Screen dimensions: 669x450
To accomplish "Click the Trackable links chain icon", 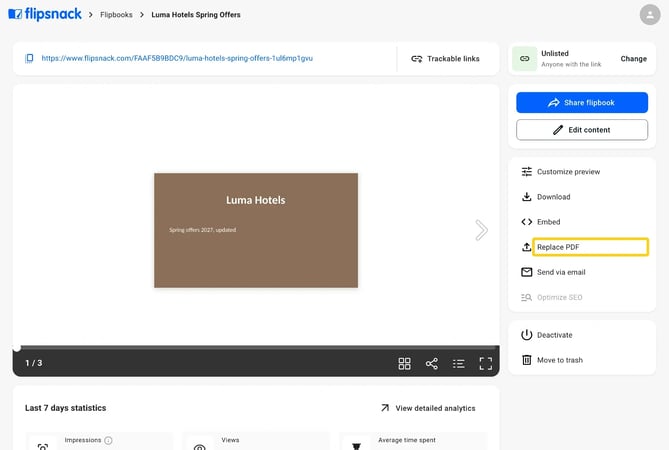I will click(416, 59).
